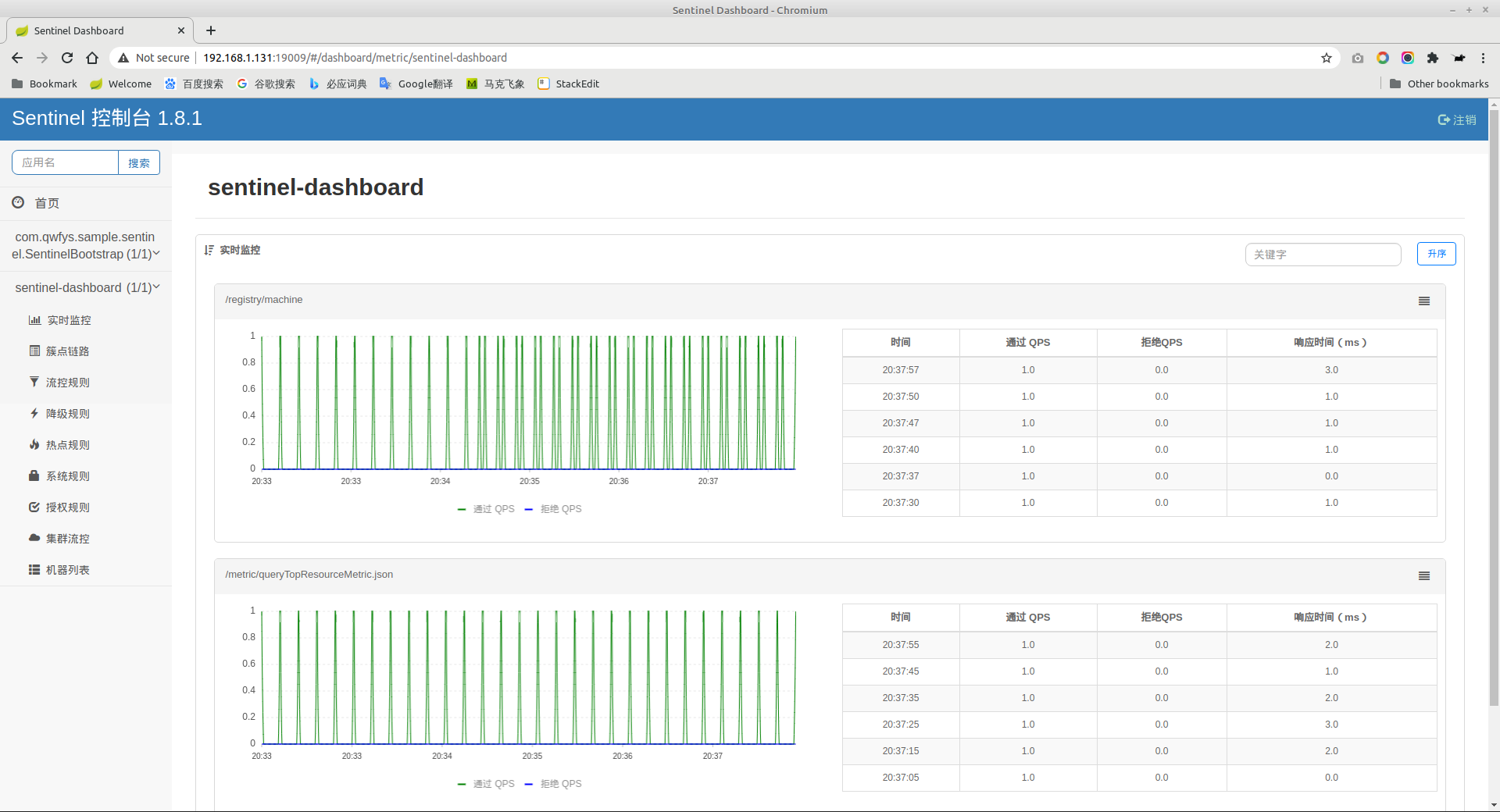
Task: Open 热点规则 menu item
Action: (x=67, y=445)
